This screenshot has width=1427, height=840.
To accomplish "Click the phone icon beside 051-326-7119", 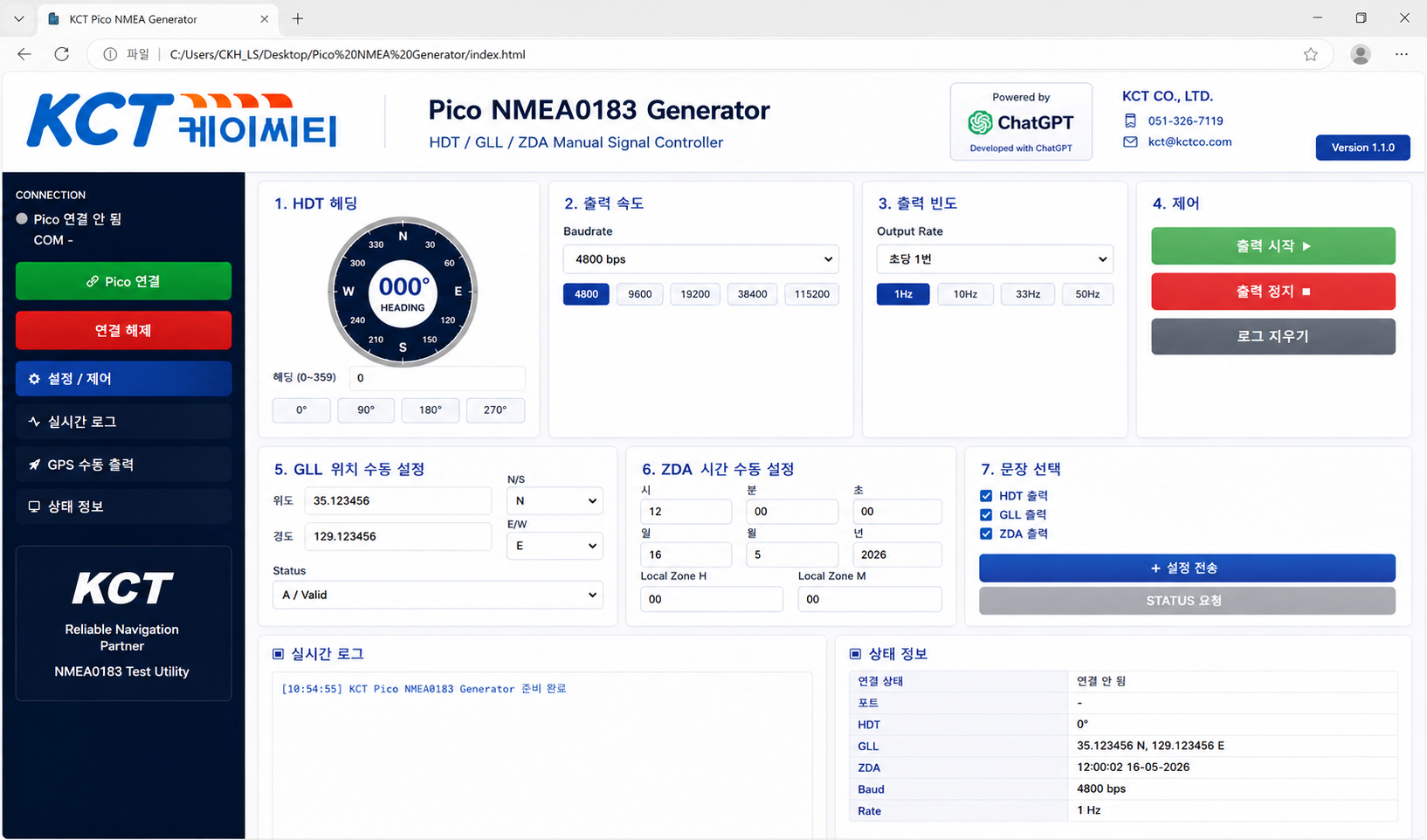I will point(1130,120).
